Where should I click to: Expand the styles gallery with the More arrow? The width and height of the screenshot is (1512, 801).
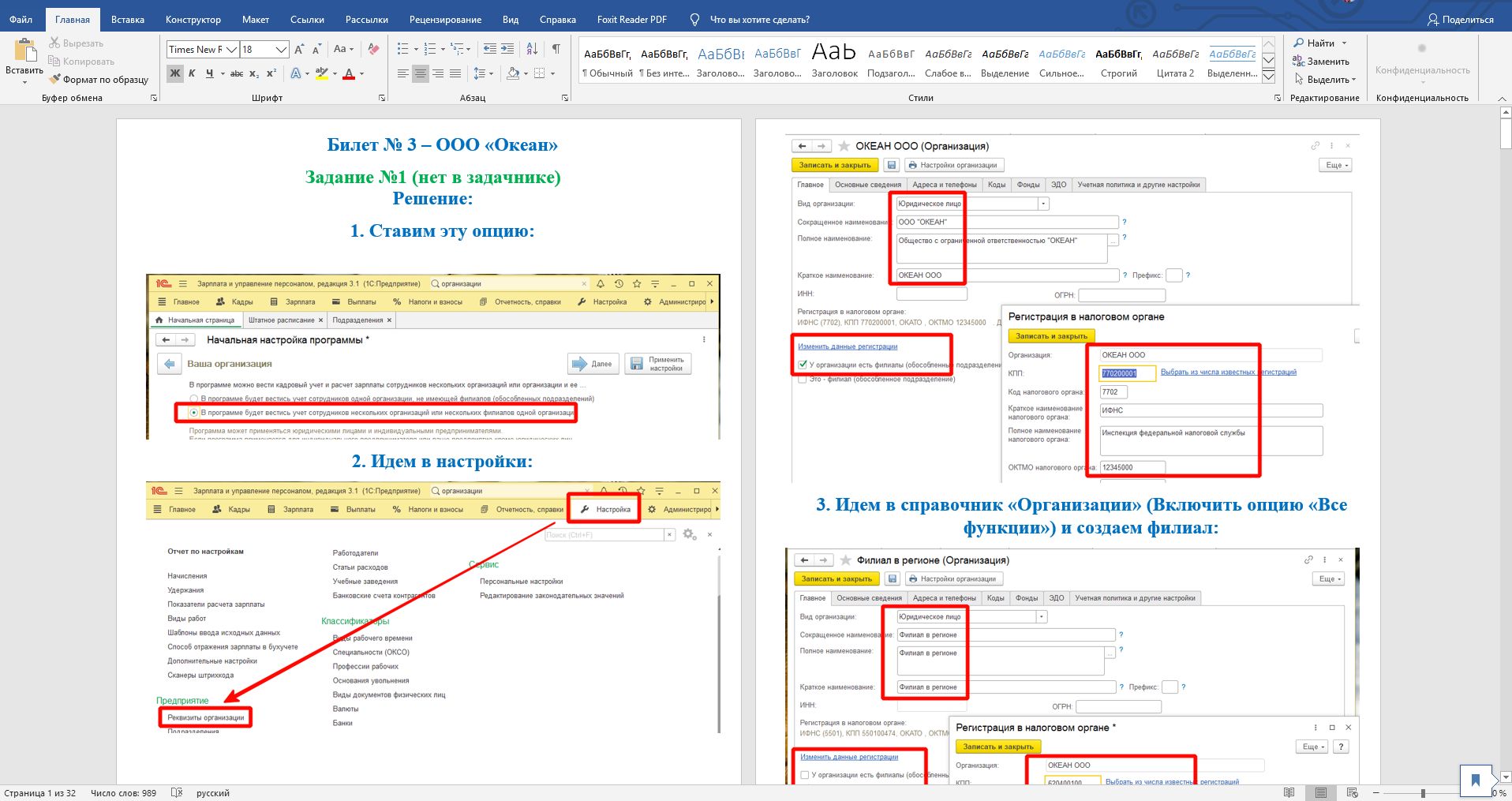[x=1268, y=77]
